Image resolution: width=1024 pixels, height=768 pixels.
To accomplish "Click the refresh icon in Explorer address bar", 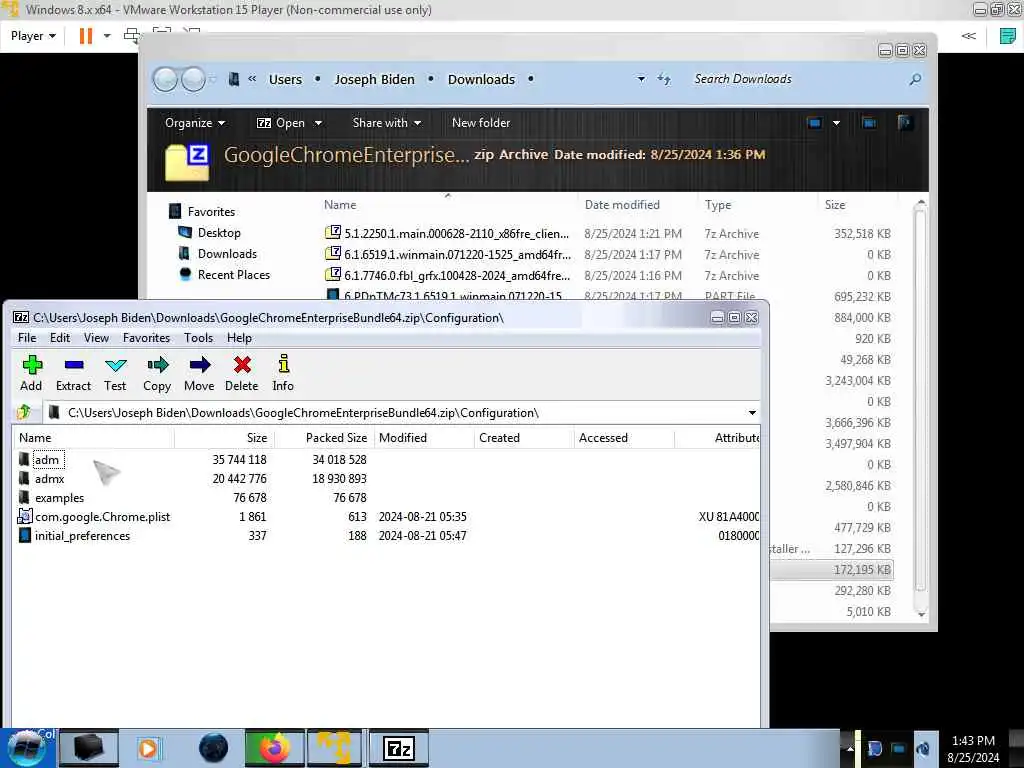I will coord(664,79).
